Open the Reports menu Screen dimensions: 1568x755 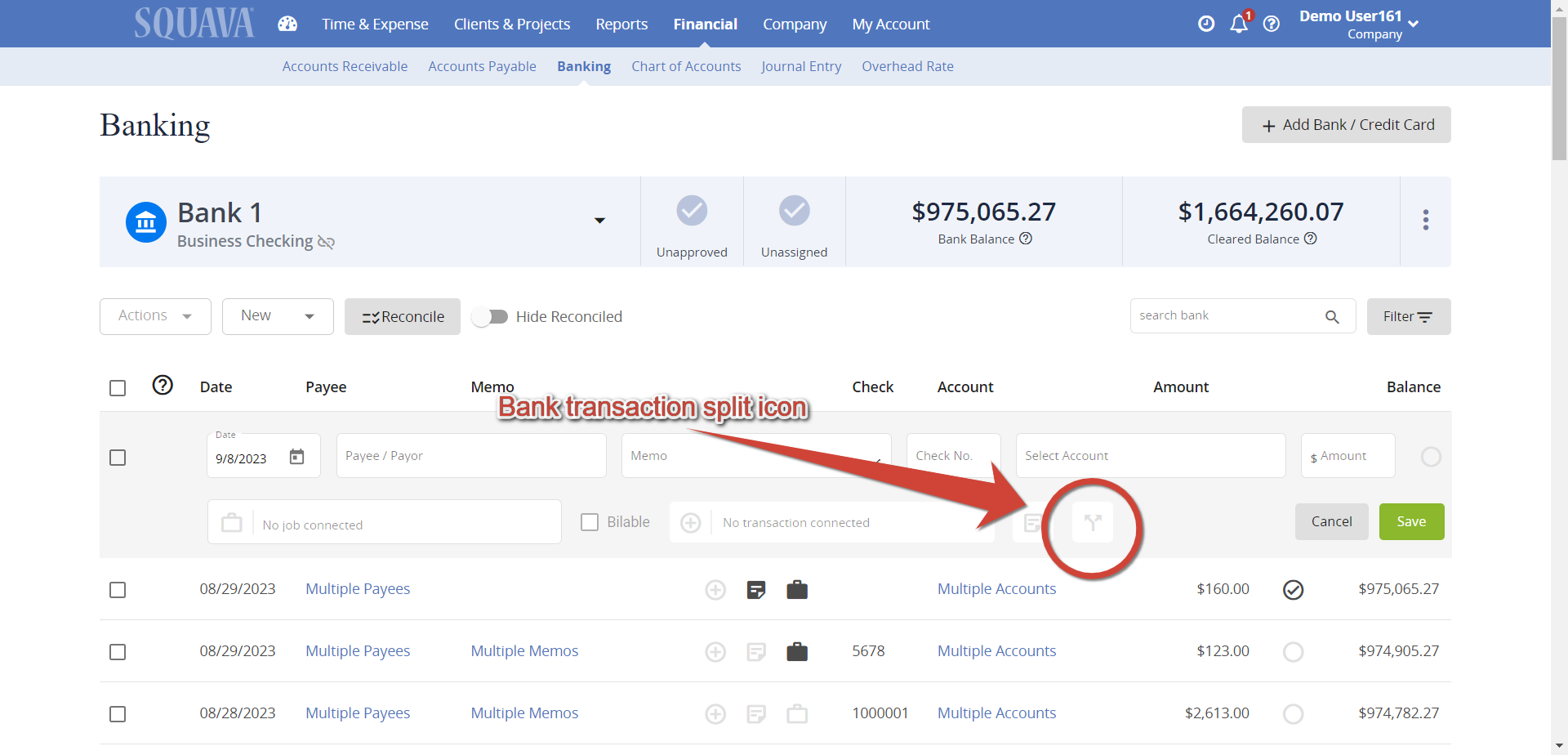click(621, 24)
